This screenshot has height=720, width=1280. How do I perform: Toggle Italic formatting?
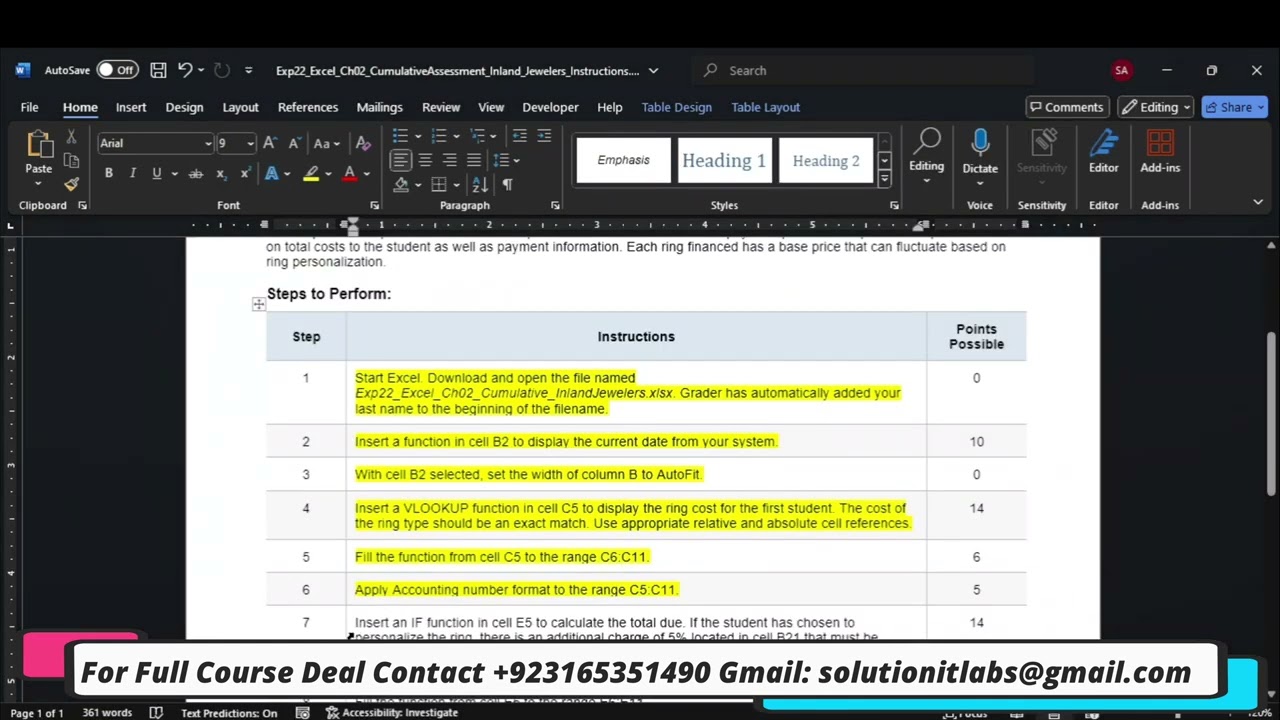tap(132, 173)
